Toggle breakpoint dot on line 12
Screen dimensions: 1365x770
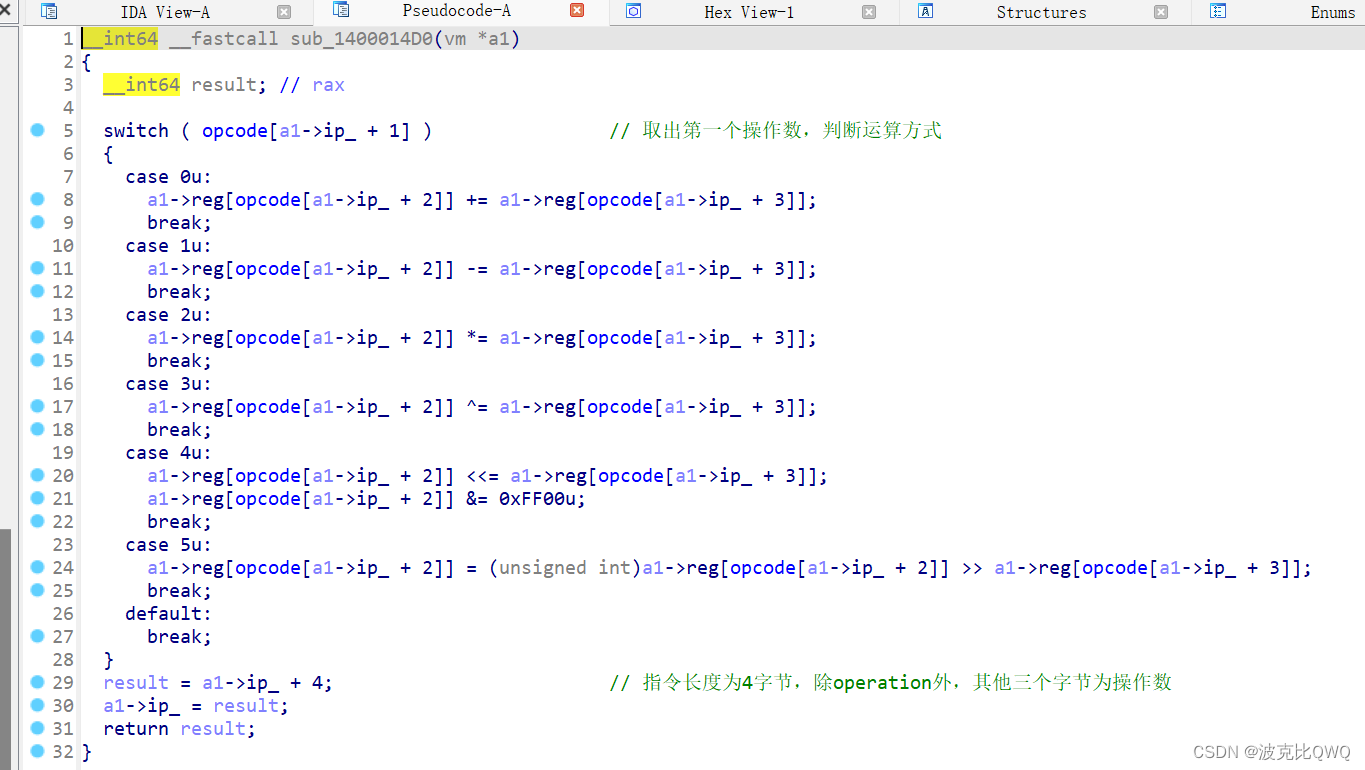(x=37, y=291)
